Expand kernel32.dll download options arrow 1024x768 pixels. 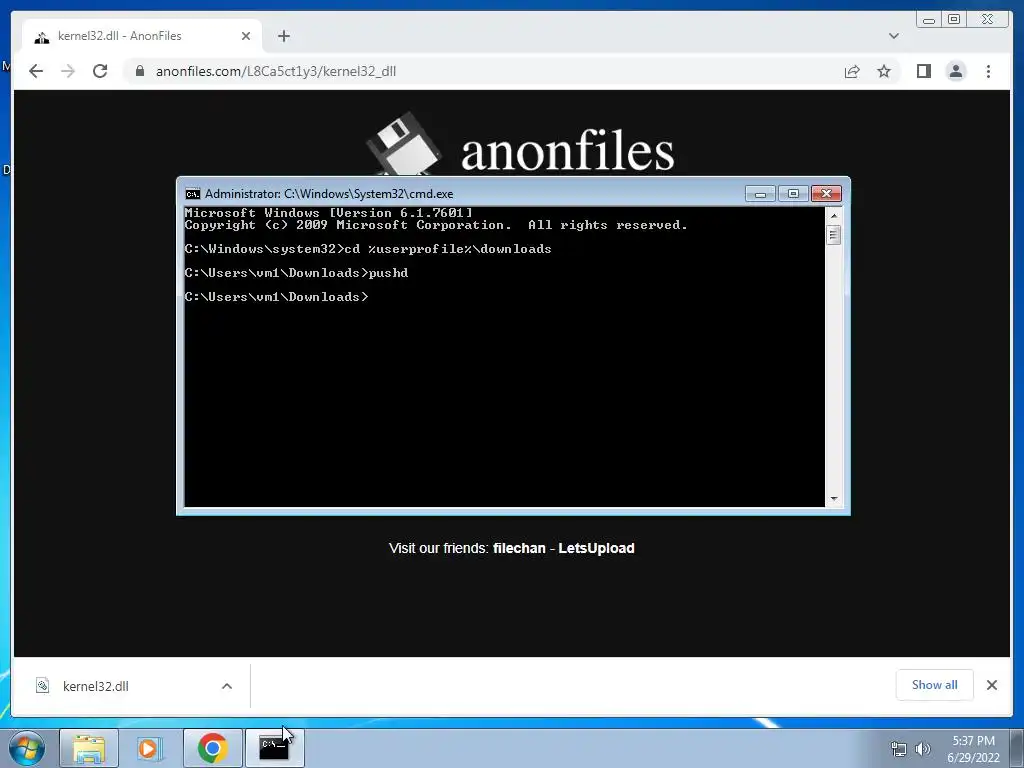coord(227,686)
